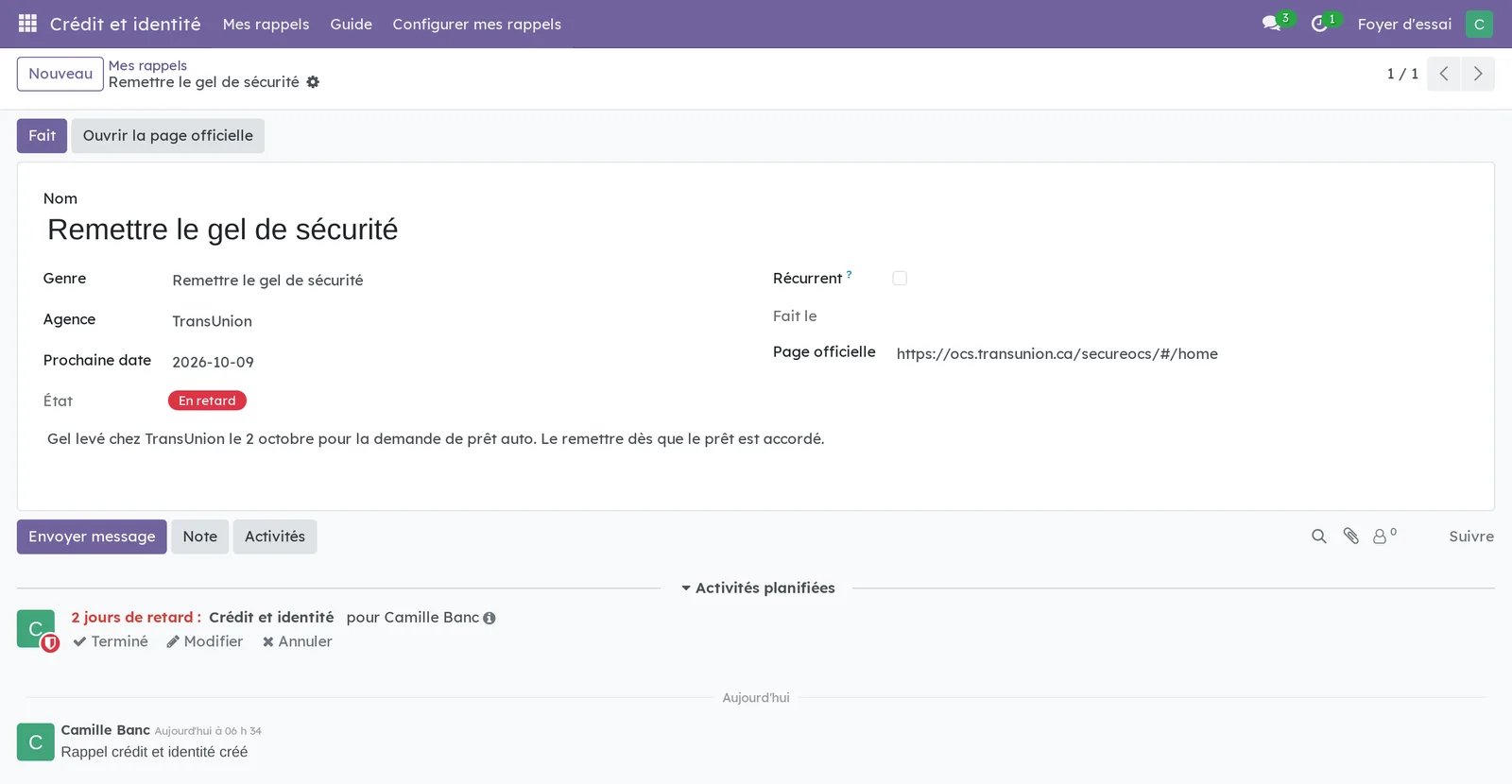
Task: Open the gear actions menu beside record title
Action: pos(313,82)
